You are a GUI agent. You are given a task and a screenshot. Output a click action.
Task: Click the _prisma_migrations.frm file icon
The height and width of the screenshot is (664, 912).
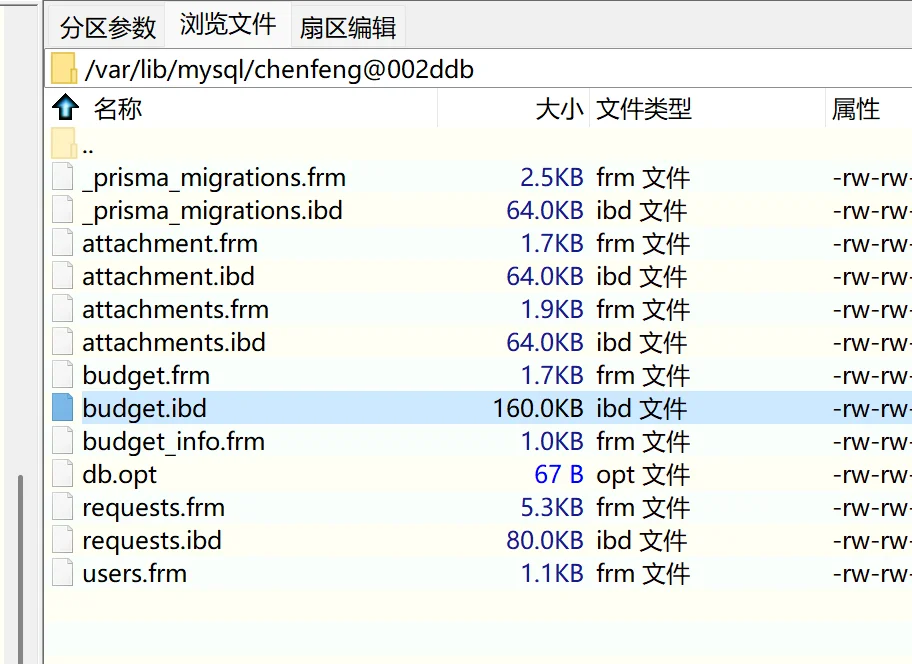point(63,178)
